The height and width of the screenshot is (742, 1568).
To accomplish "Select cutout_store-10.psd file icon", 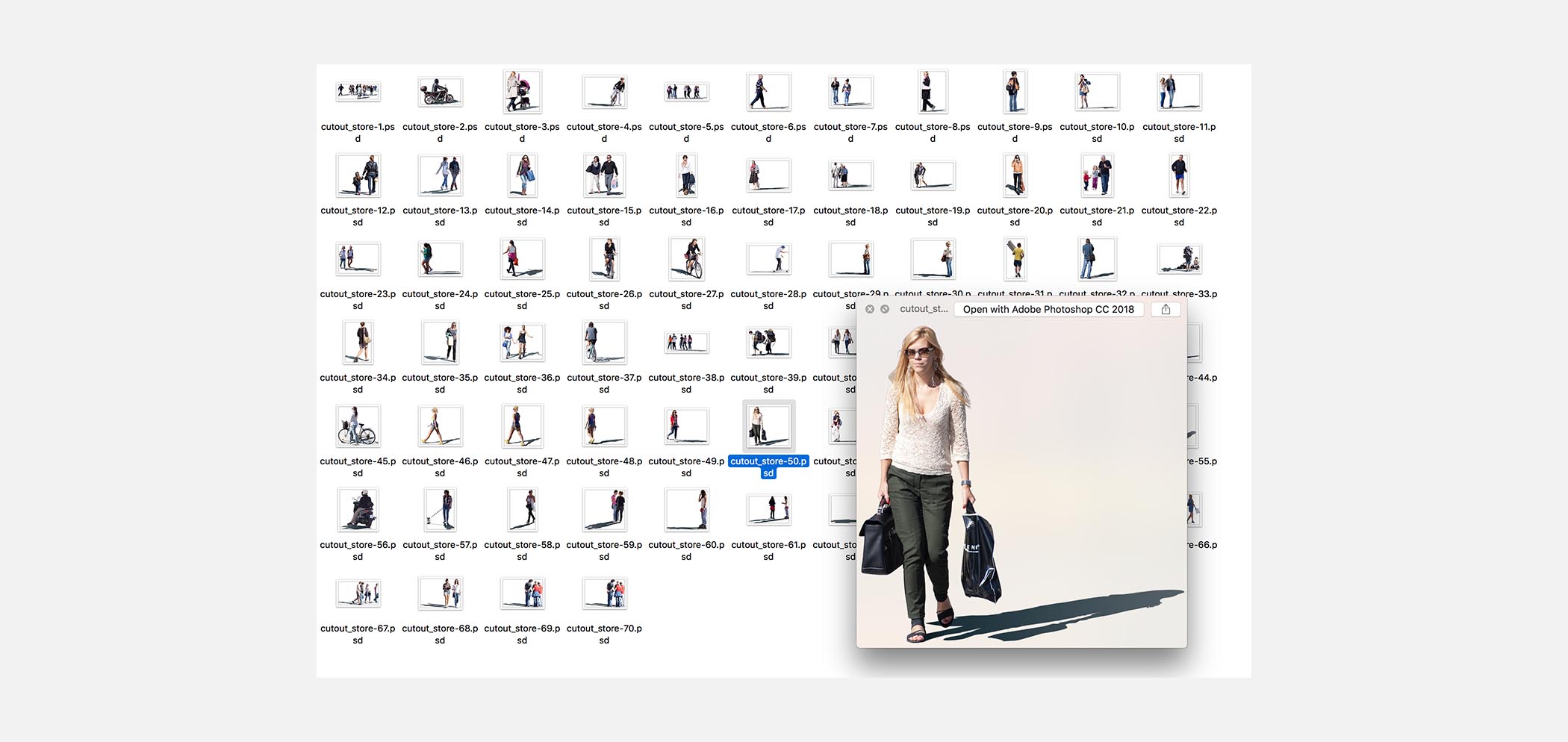I will click(1098, 92).
